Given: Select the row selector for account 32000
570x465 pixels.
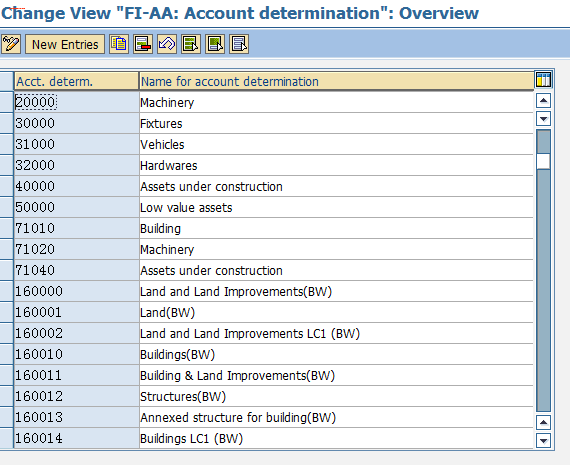Looking at the screenshot, I should (7, 165).
